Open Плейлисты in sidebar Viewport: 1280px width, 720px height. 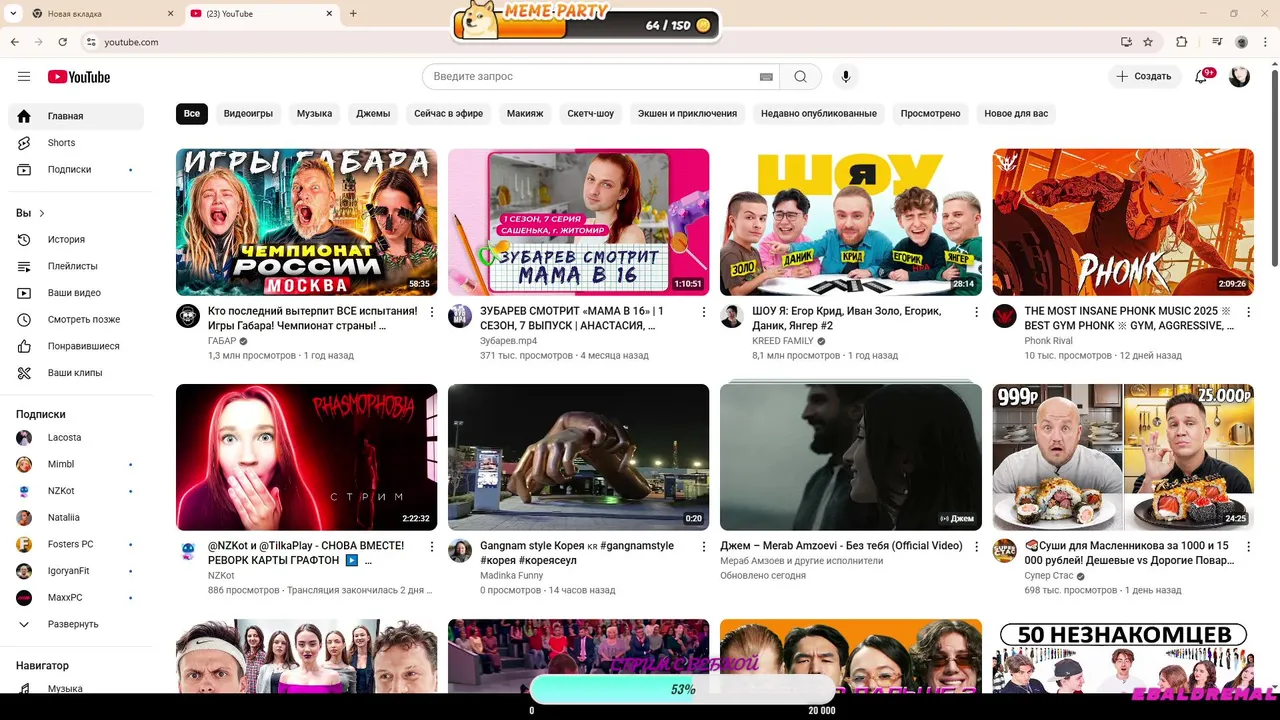pyautogui.click(x=76, y=266)
